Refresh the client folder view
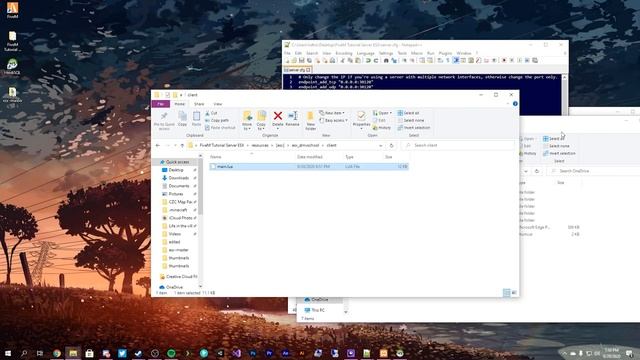The height and width of the screenshot is (360, 640). [x=391, y=146]
